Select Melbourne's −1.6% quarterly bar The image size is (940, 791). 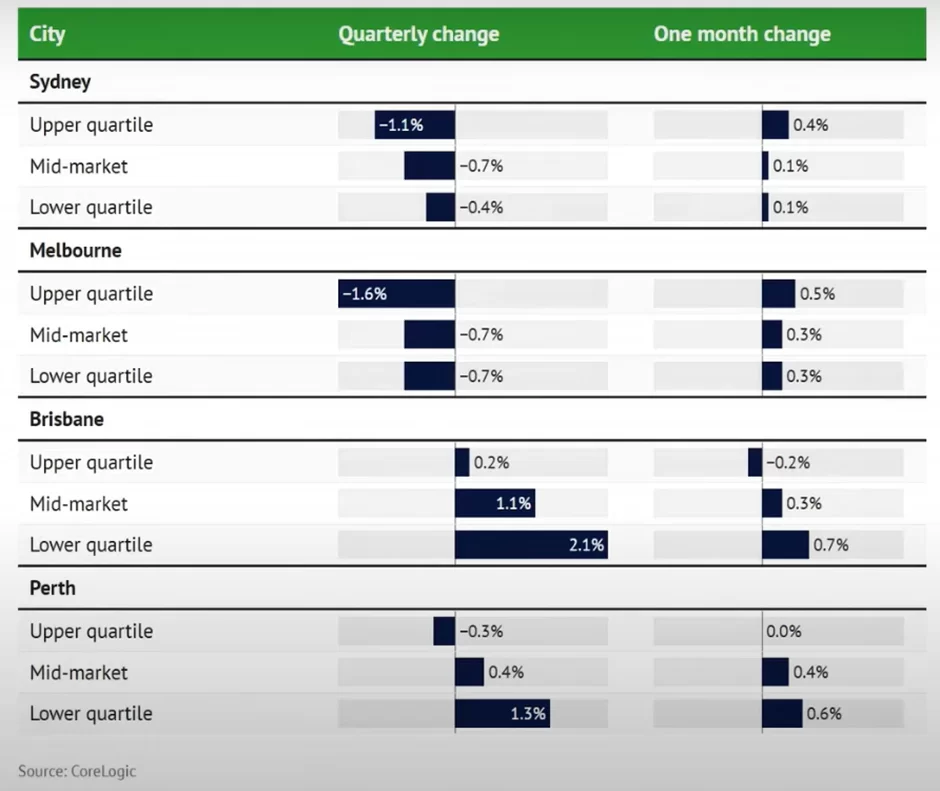point(396,294)
